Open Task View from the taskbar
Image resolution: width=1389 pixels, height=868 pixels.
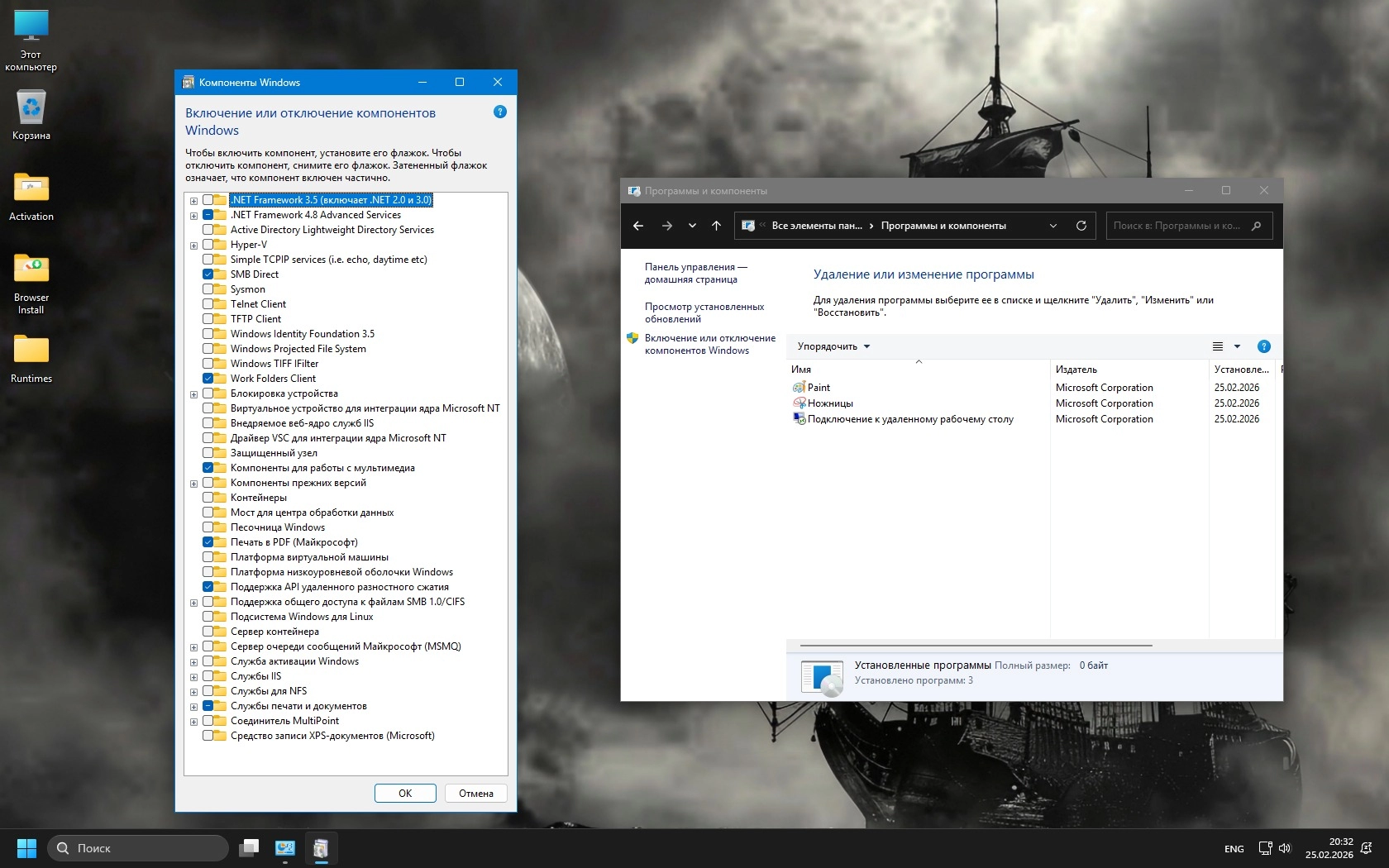point(249,848)
